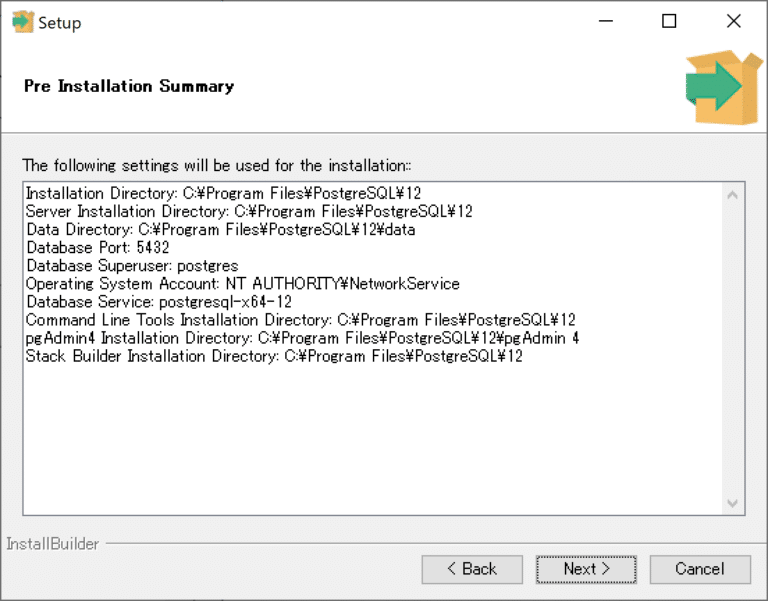Click the pgAdmin4 Installation Directory line
768x601 pixels.
pyautogui.click(x=302, y=338)
